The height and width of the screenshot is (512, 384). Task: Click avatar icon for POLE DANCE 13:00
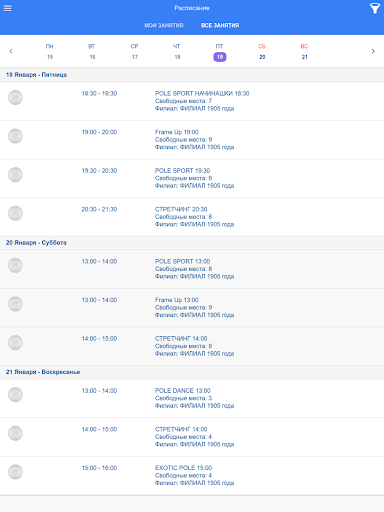click(x=15, y=395)
